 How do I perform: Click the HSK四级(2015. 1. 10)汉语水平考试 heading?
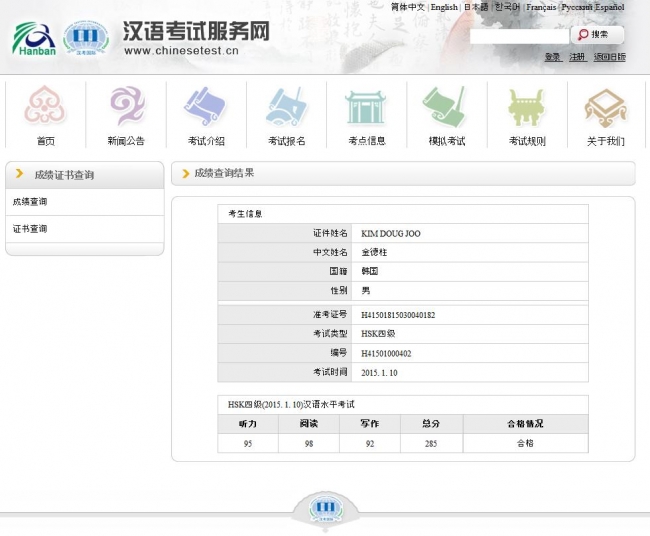(x=291, y=405)
